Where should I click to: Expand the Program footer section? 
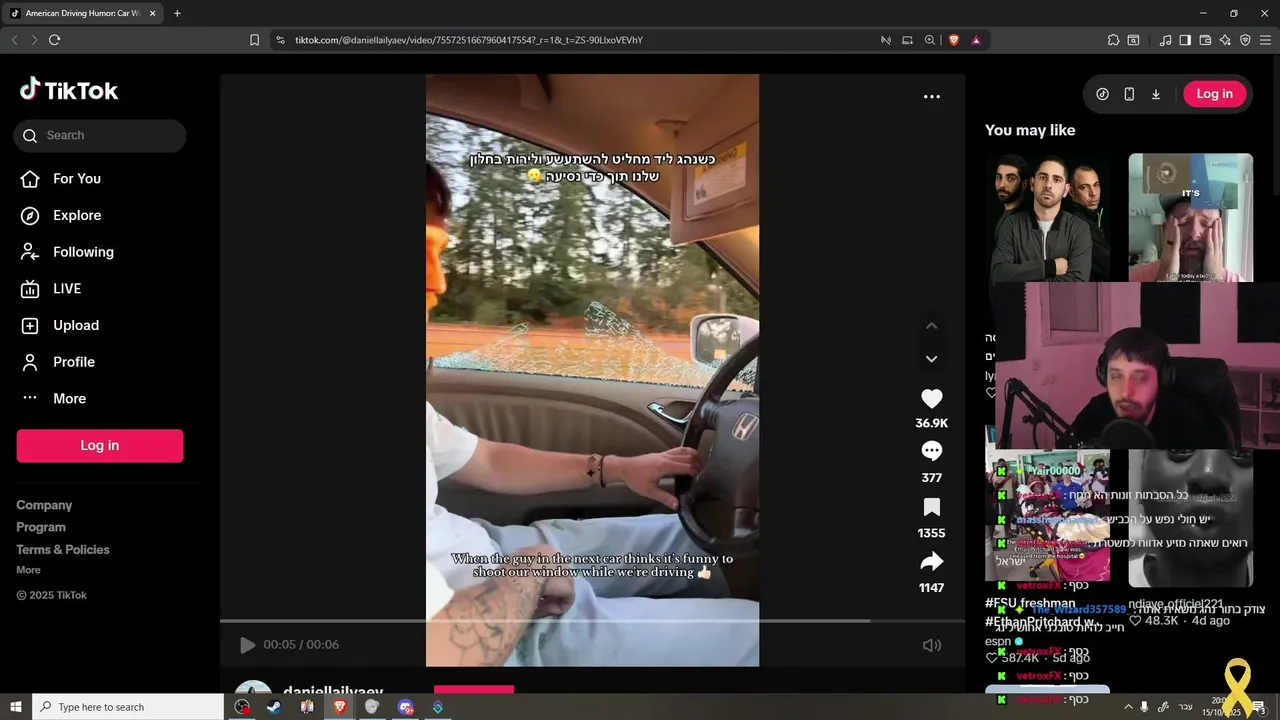pos(41,527)
